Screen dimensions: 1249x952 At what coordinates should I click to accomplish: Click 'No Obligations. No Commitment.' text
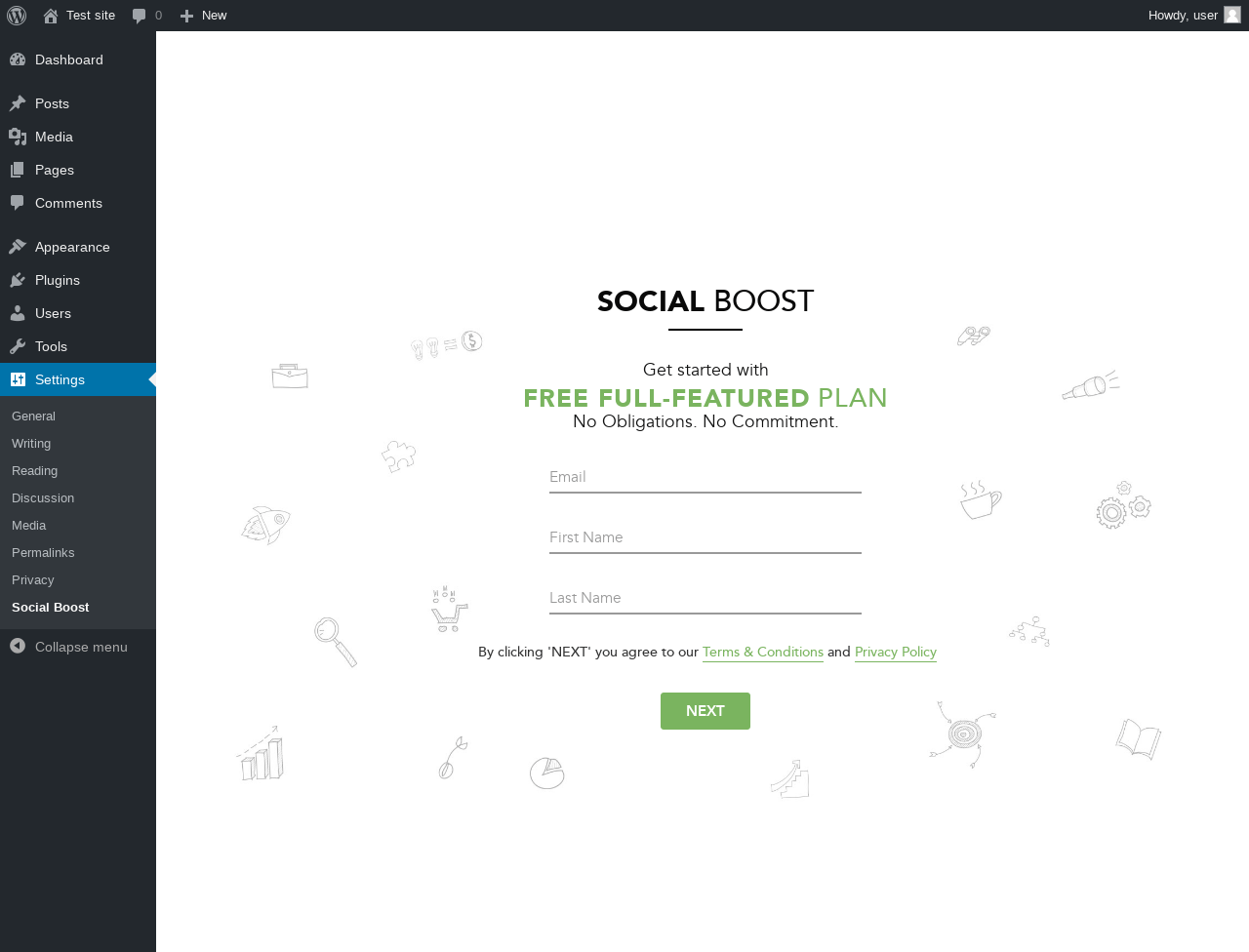(705, 421)
